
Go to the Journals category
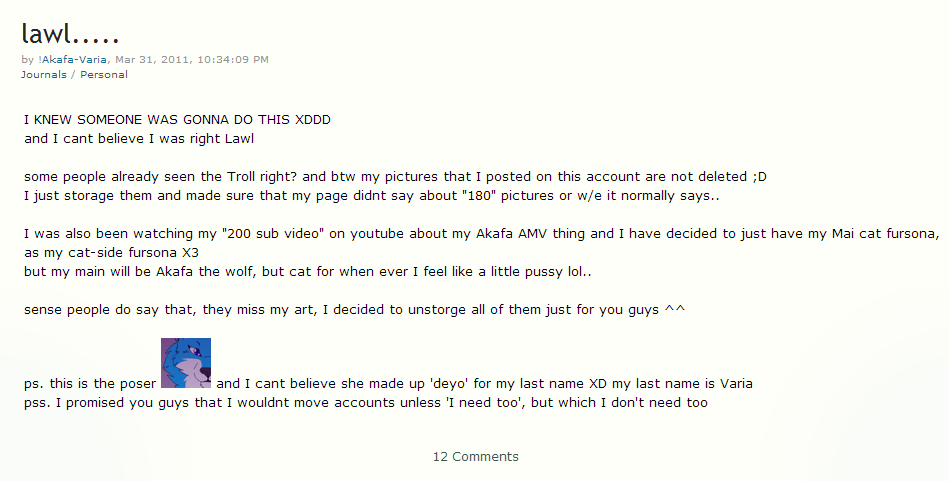pos(44,74)
